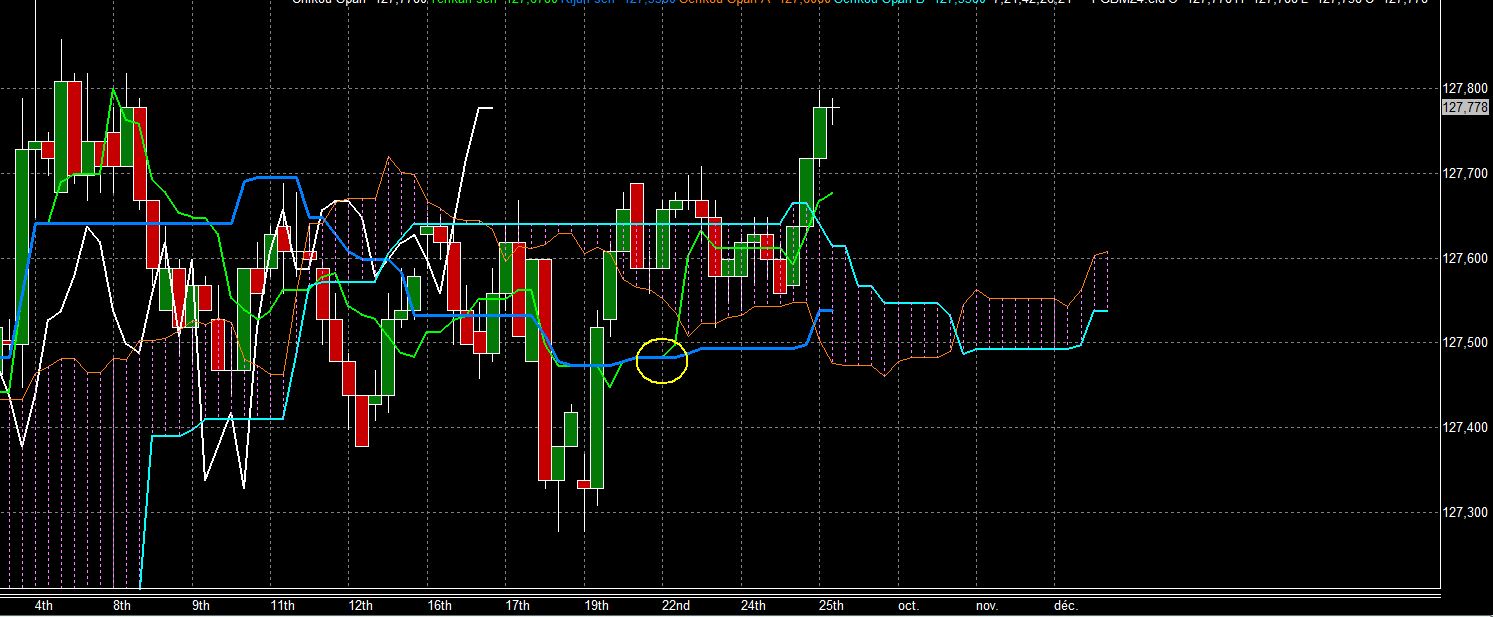Select the 9th date label

(x=201, y=605)
